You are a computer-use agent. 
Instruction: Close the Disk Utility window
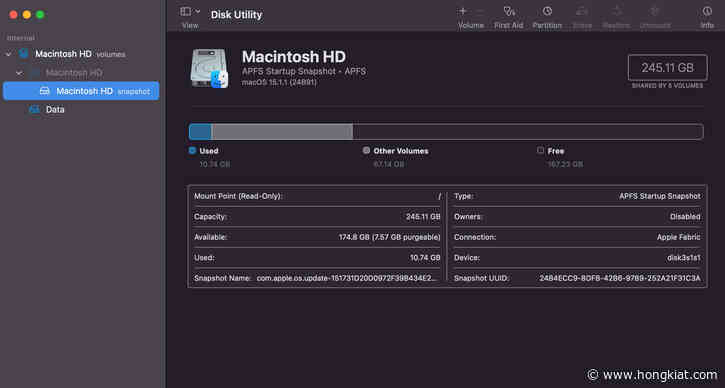pos(13,15)
